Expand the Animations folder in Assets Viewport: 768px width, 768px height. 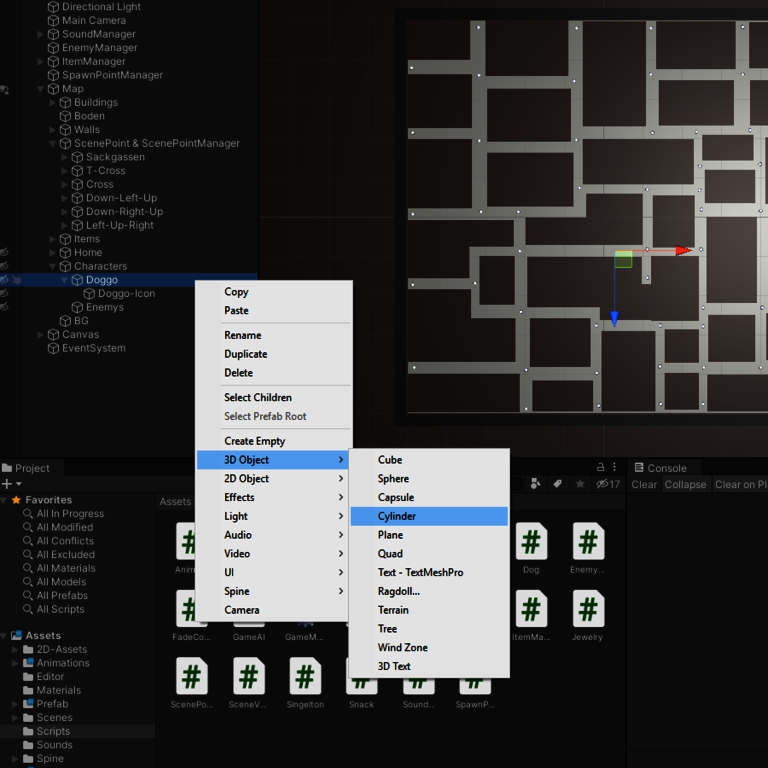click(x=15, y=663)
